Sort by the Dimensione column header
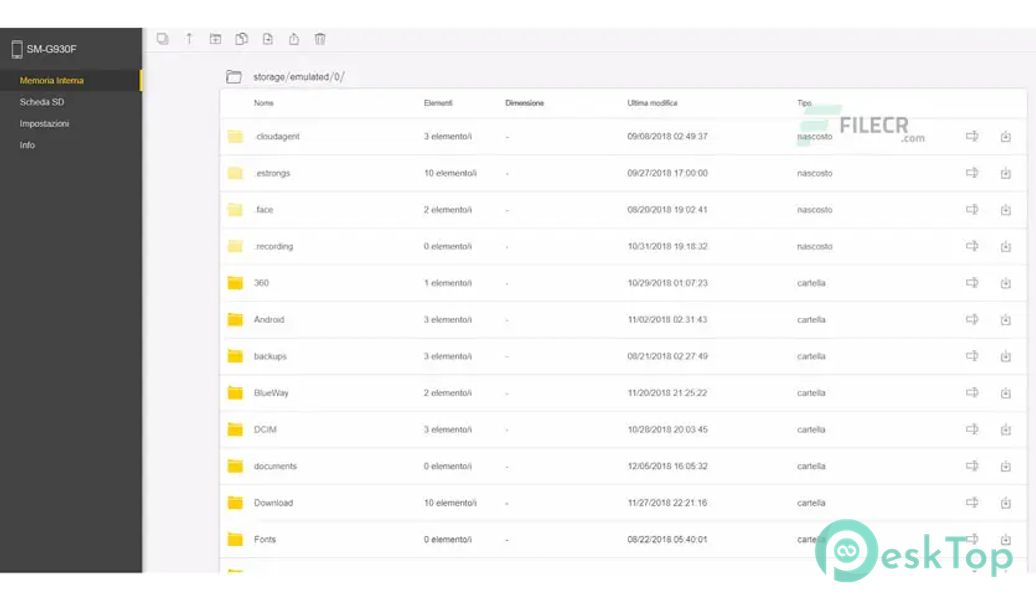The width and height of the screenshot is (1036, 600). coord(525,103)
